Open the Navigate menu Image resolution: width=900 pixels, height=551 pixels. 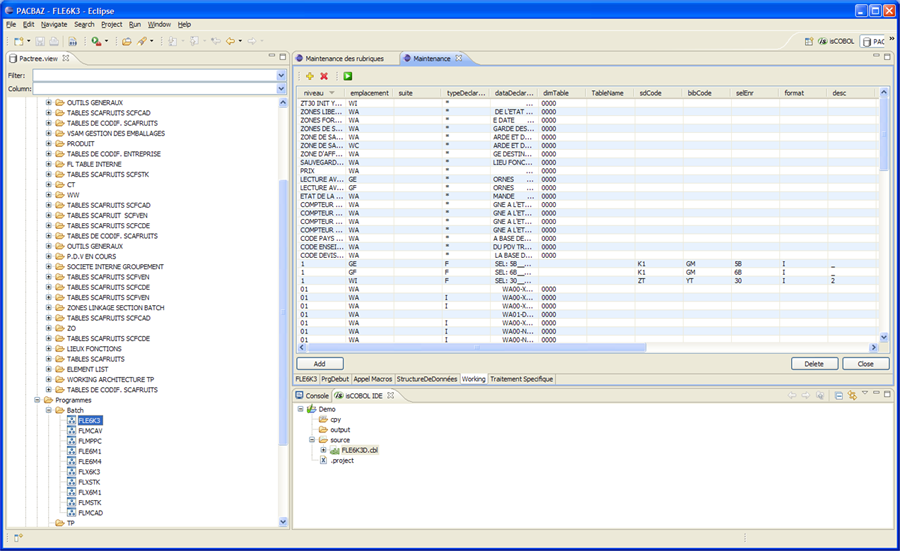coord(54,24)
